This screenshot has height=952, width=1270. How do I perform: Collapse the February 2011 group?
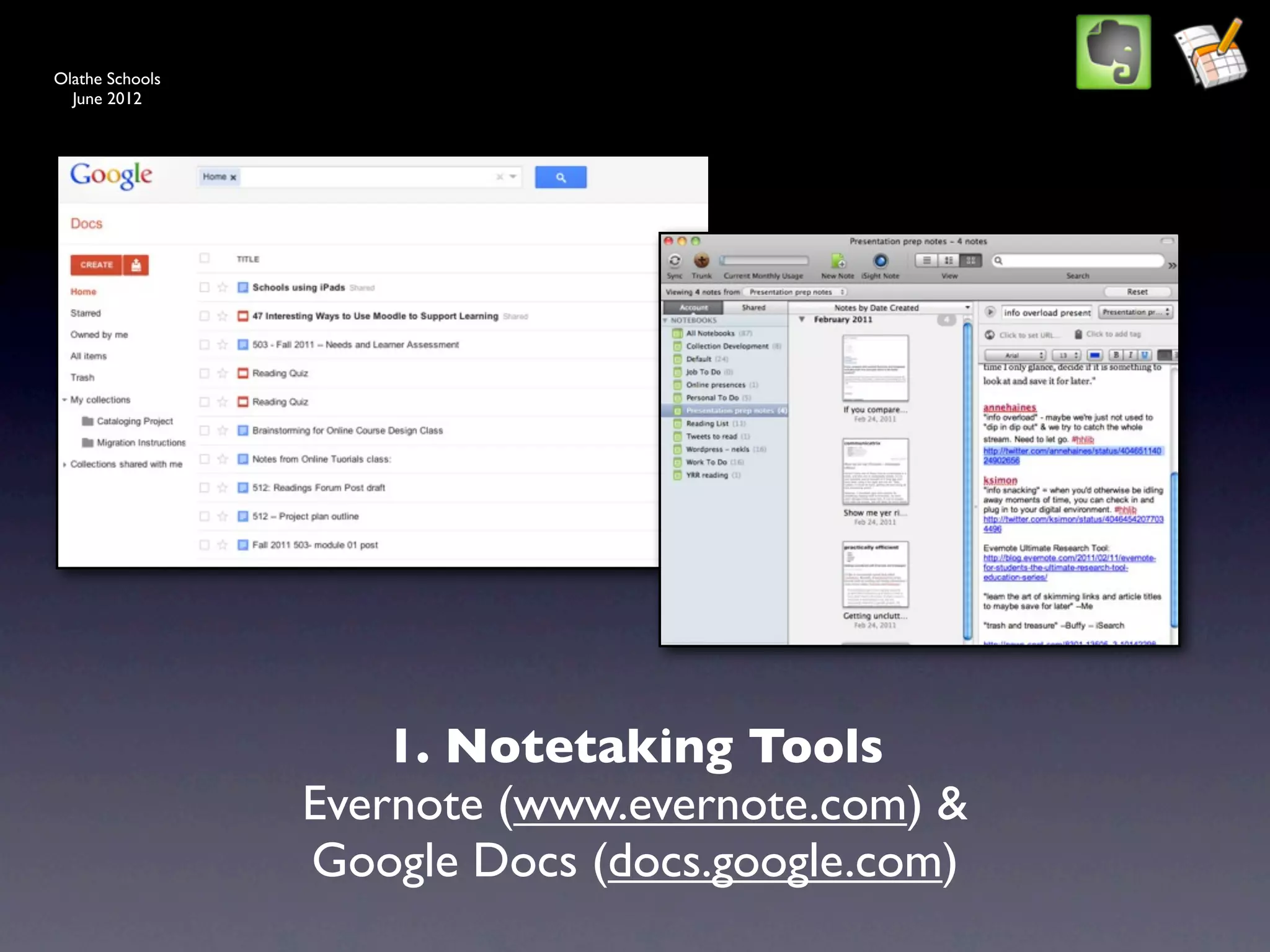point(802,319)
